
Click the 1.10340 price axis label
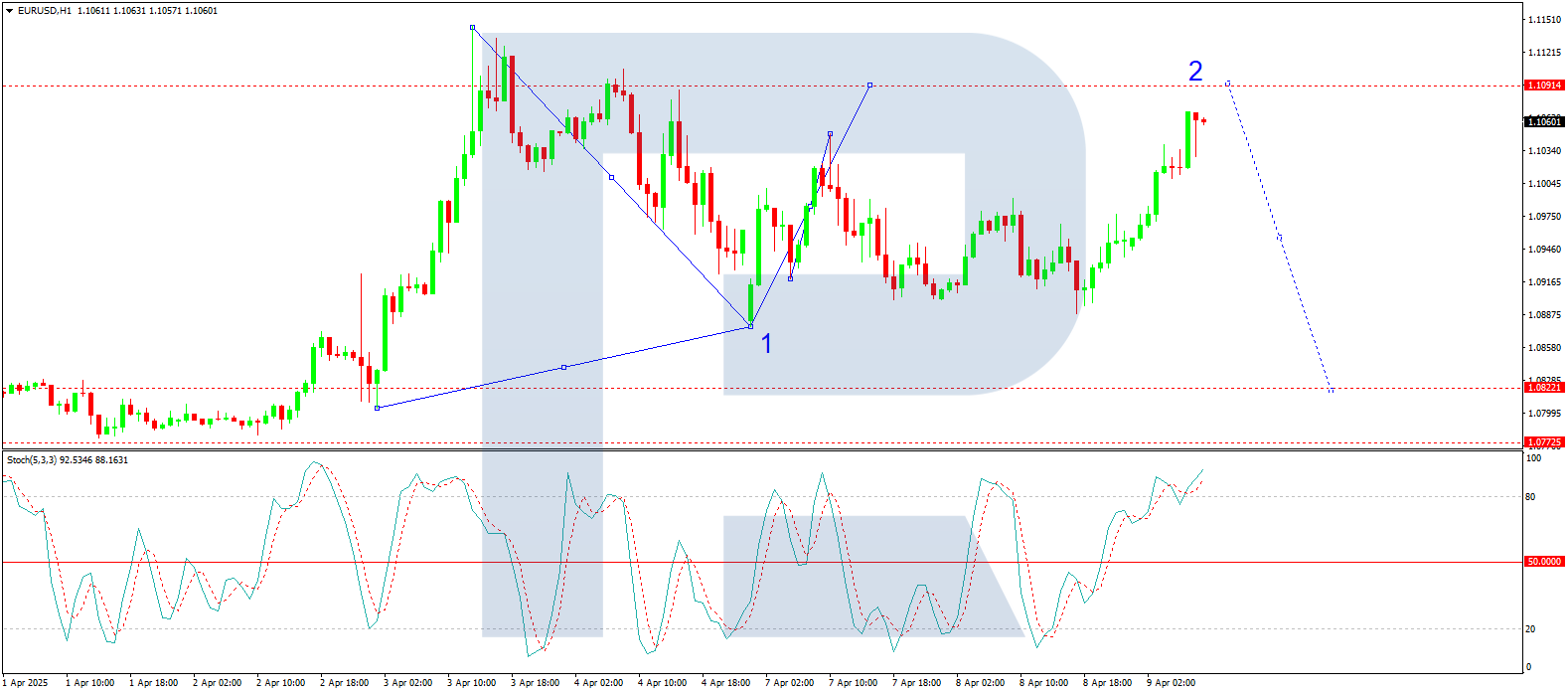pyautogui.click(x=1544, y=151)
